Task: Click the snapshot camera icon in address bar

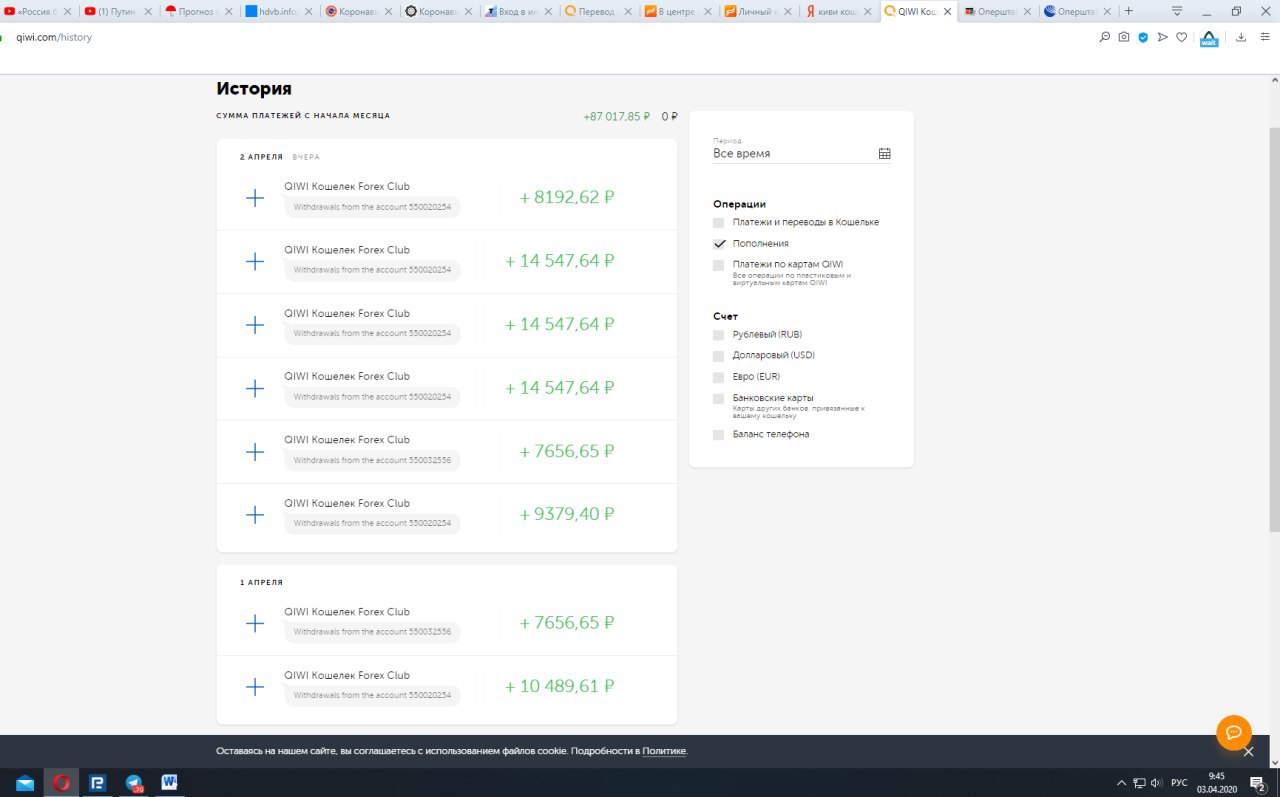Action: click(x=1124, y=37)
